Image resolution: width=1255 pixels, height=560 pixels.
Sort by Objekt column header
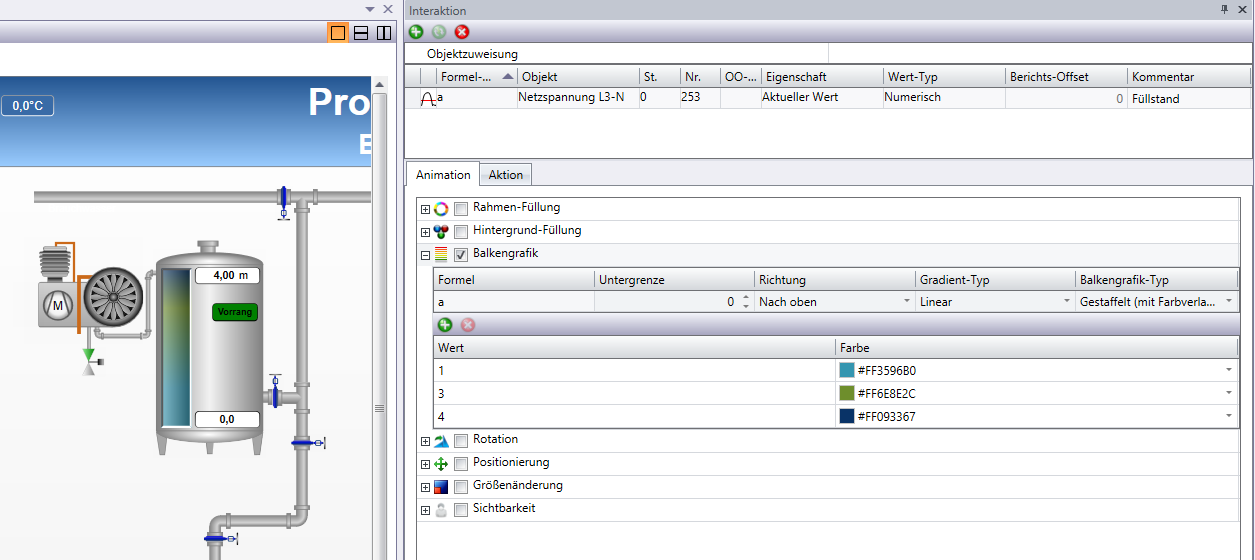pyautogui.click(x=578, y=77)
